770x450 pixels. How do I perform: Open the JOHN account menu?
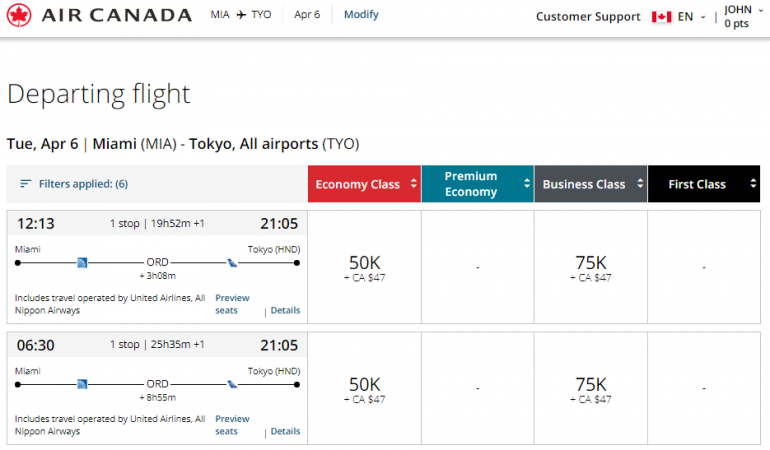tap(740, 16)
